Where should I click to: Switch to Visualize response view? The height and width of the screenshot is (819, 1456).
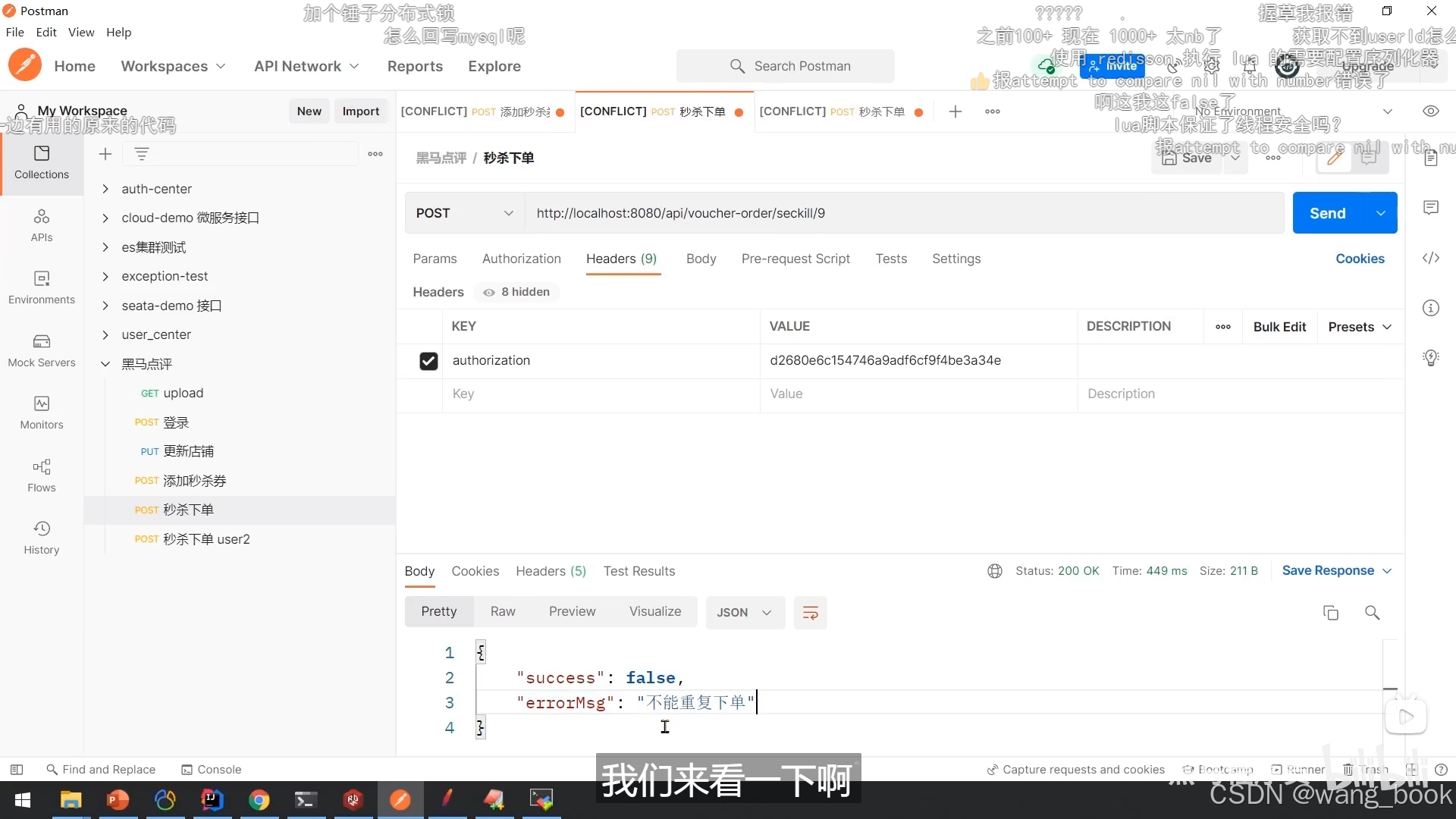click(x=654, y=611)
